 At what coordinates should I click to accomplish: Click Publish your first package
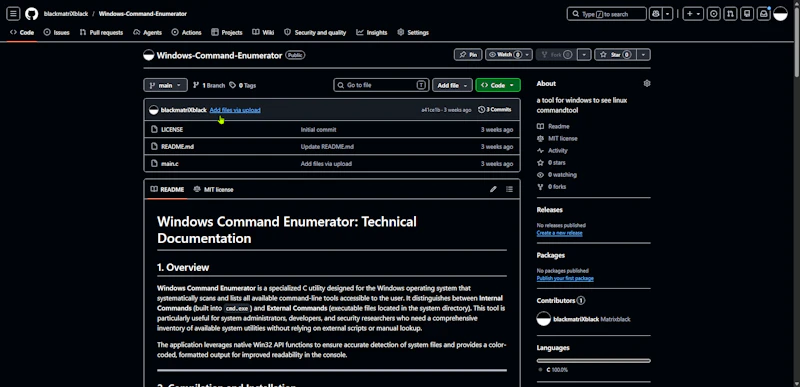[x=565, y=278]
